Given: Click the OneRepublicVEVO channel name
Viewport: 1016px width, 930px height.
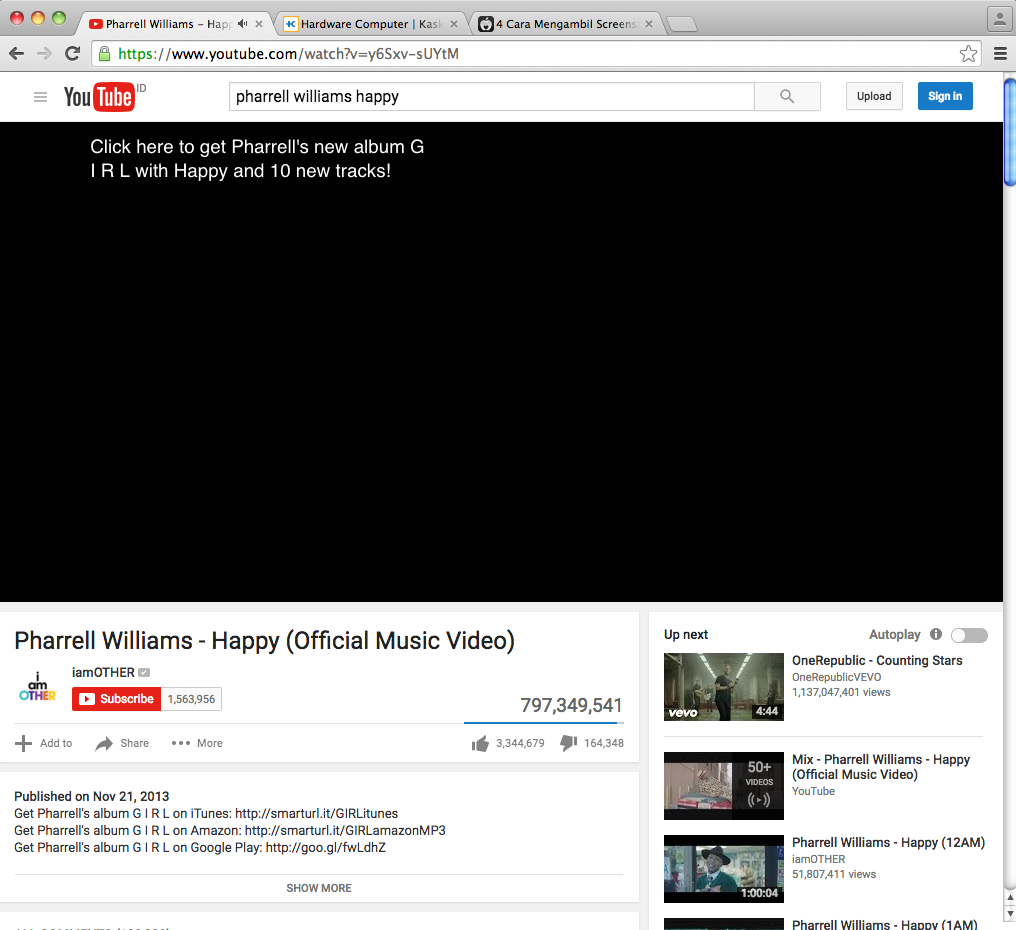Looking at the screenshot, I should pos(837,677).
